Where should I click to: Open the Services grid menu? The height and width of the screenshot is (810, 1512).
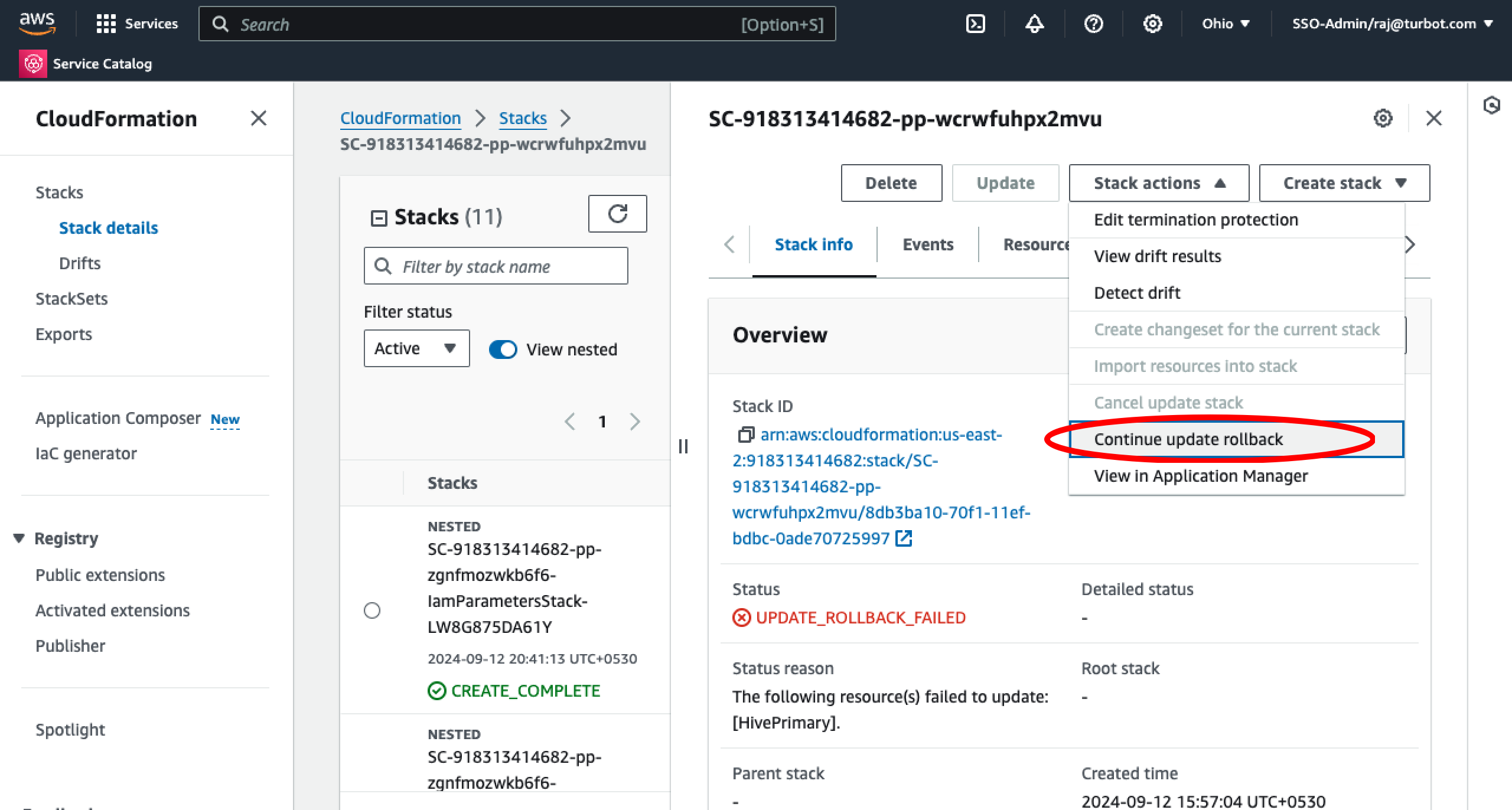106,24
